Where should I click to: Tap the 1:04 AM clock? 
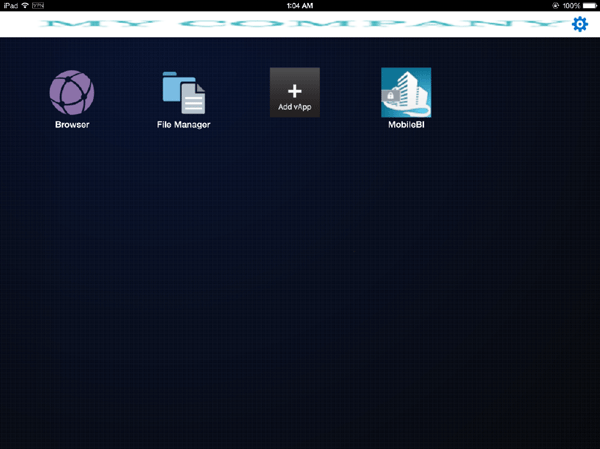pos(300,6)
